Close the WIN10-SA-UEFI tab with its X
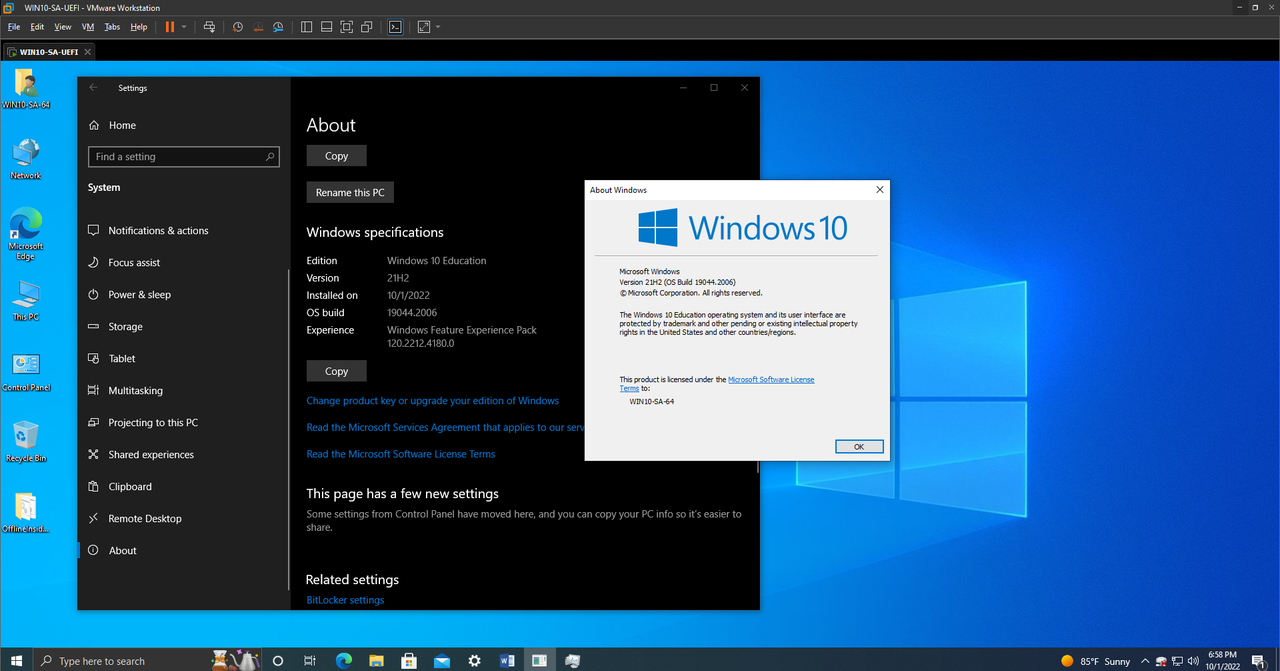The image size is (1280, 671). click(x=88, y=52)
